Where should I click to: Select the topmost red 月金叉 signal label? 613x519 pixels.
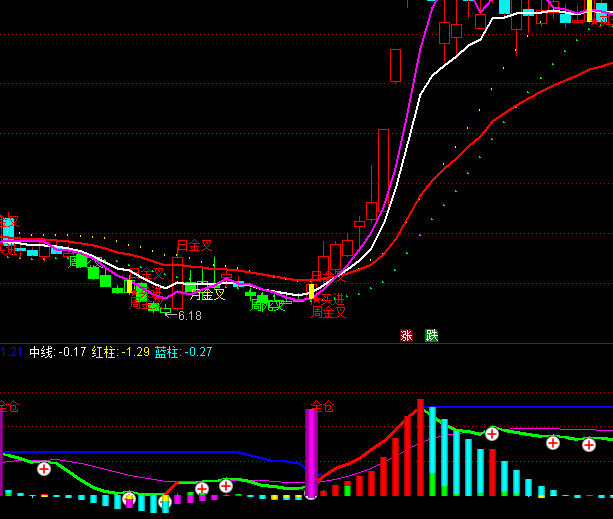click(x=194, y=246)
